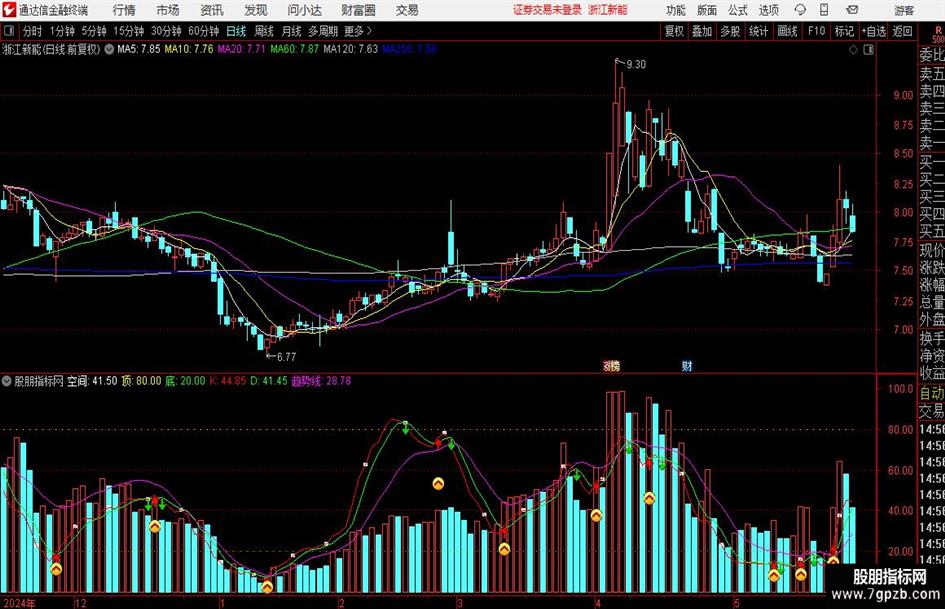Open the 选项 menu
This screenshot has width=945, height=609.
click(768, 10)
